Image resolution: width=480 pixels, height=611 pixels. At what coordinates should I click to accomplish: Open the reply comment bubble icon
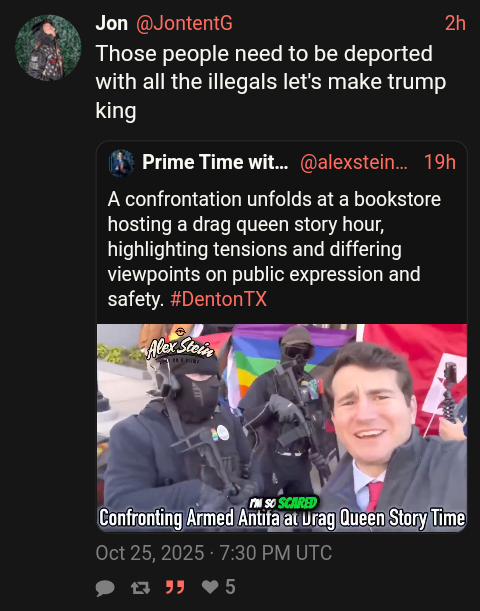pos(105,588)
